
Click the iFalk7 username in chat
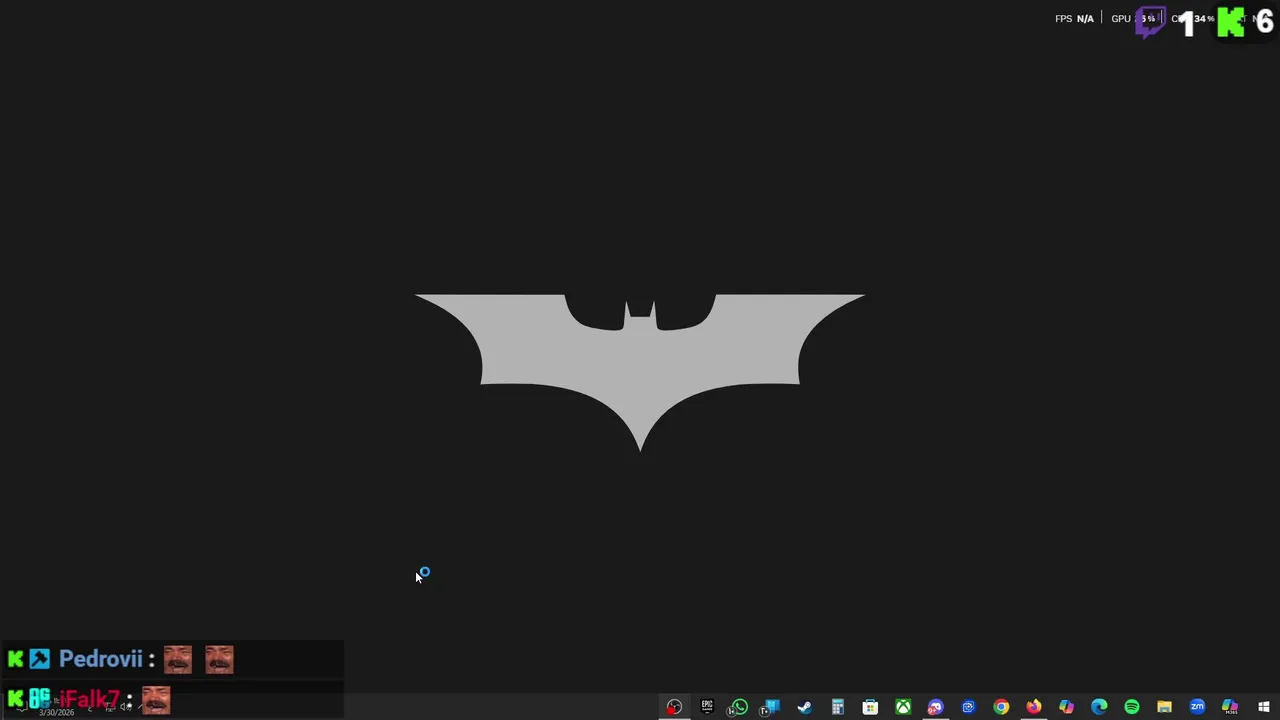90,699
